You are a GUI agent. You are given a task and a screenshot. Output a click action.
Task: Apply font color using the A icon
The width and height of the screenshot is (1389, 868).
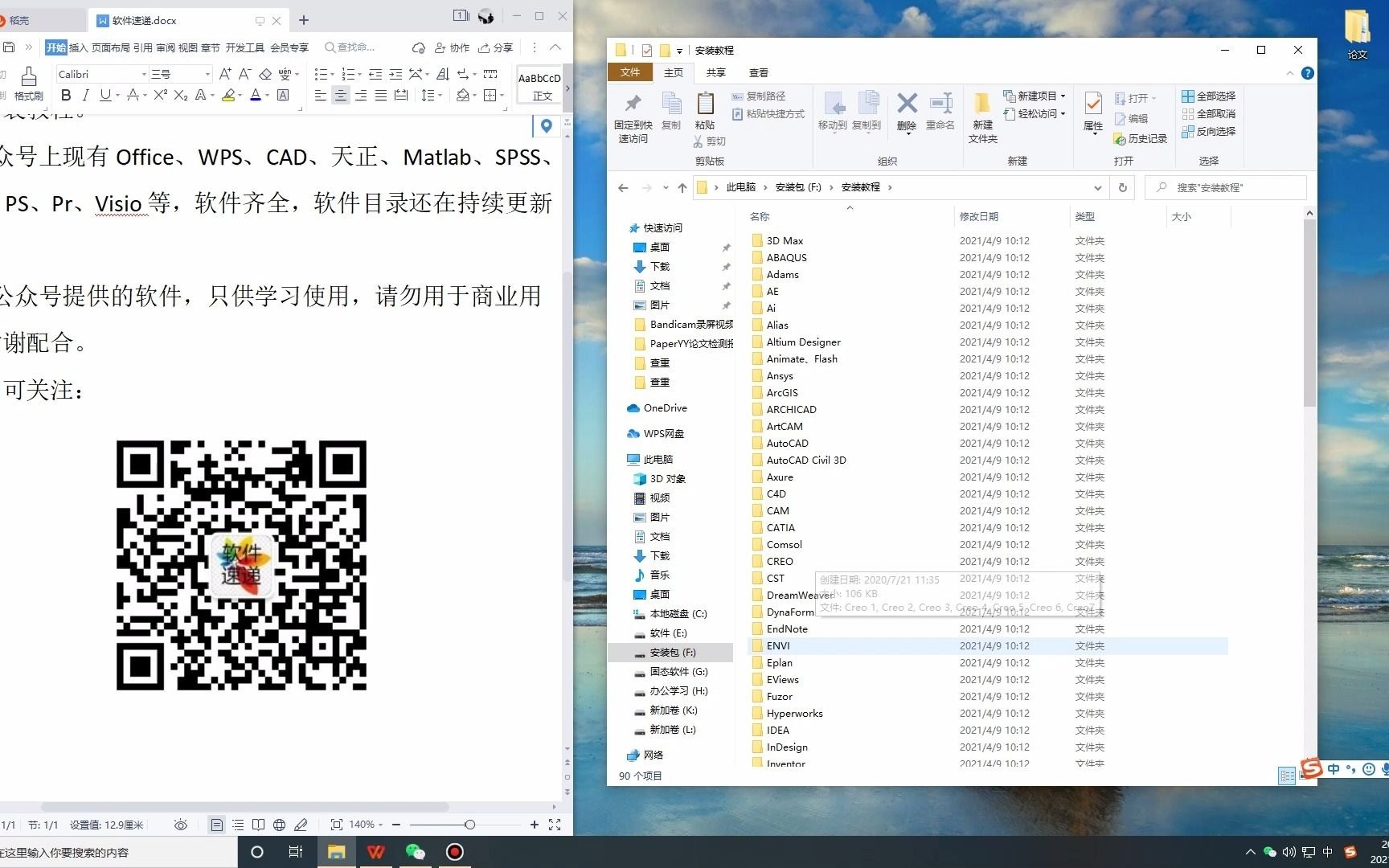(256, 96)
